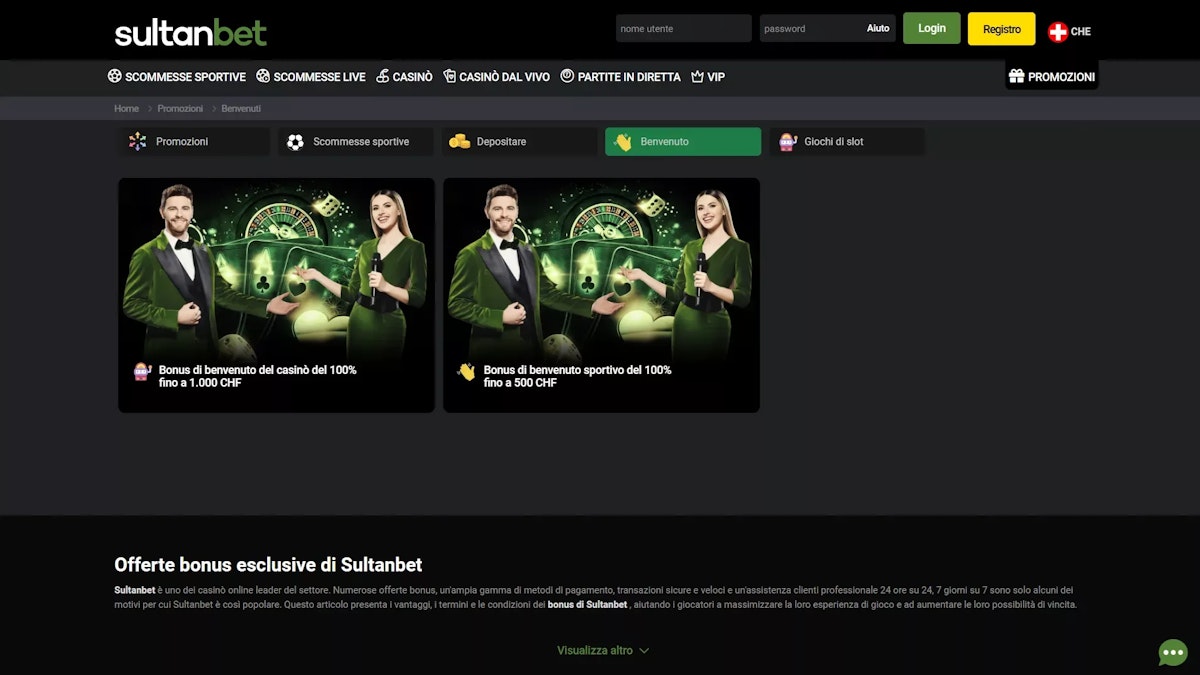The width and height of the screenshot is (1200, 675).
Task: Click the Swiss flag icon
Action: (1058, 31)
